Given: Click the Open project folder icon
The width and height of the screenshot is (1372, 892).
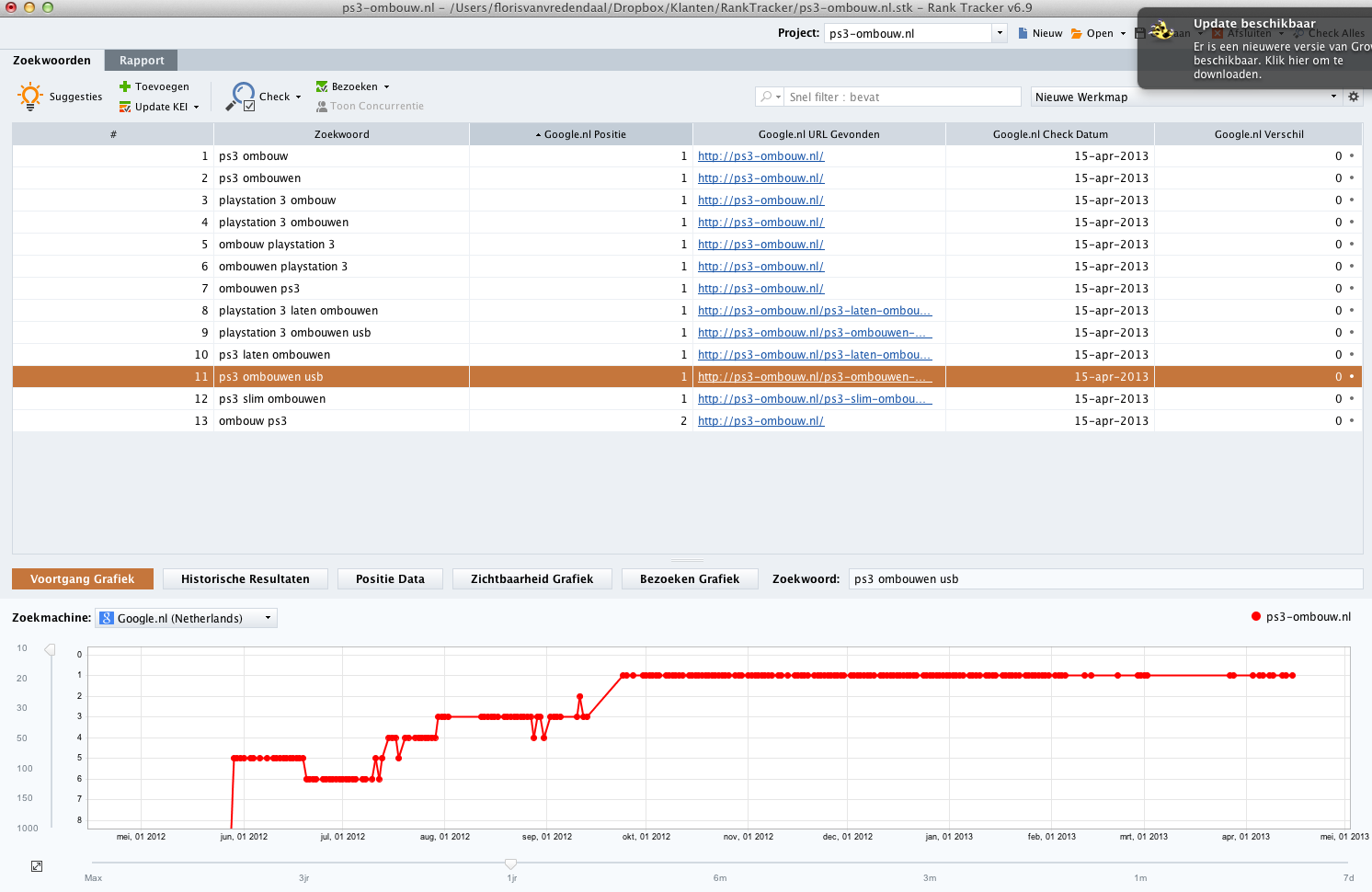Looking at the screenshot, I should pos(1076,33).
